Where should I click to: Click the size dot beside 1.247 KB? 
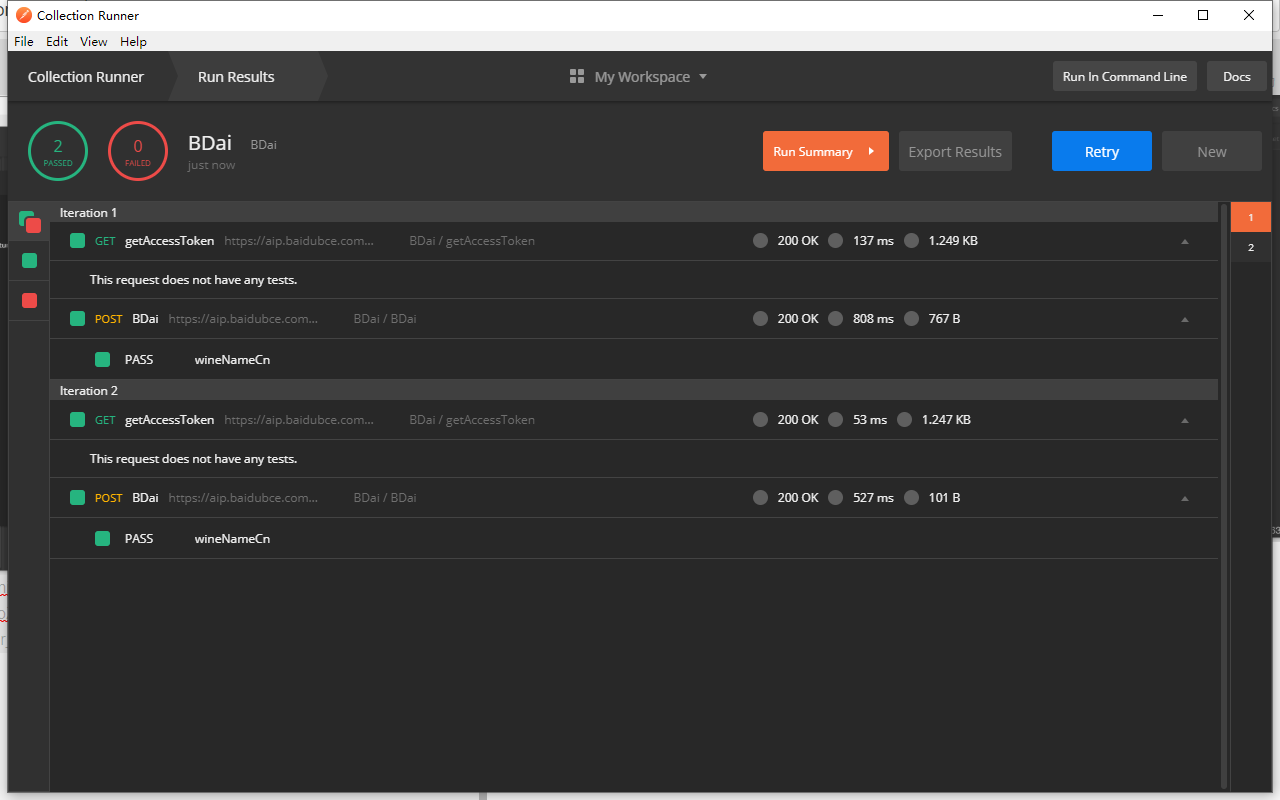[904, 420]
